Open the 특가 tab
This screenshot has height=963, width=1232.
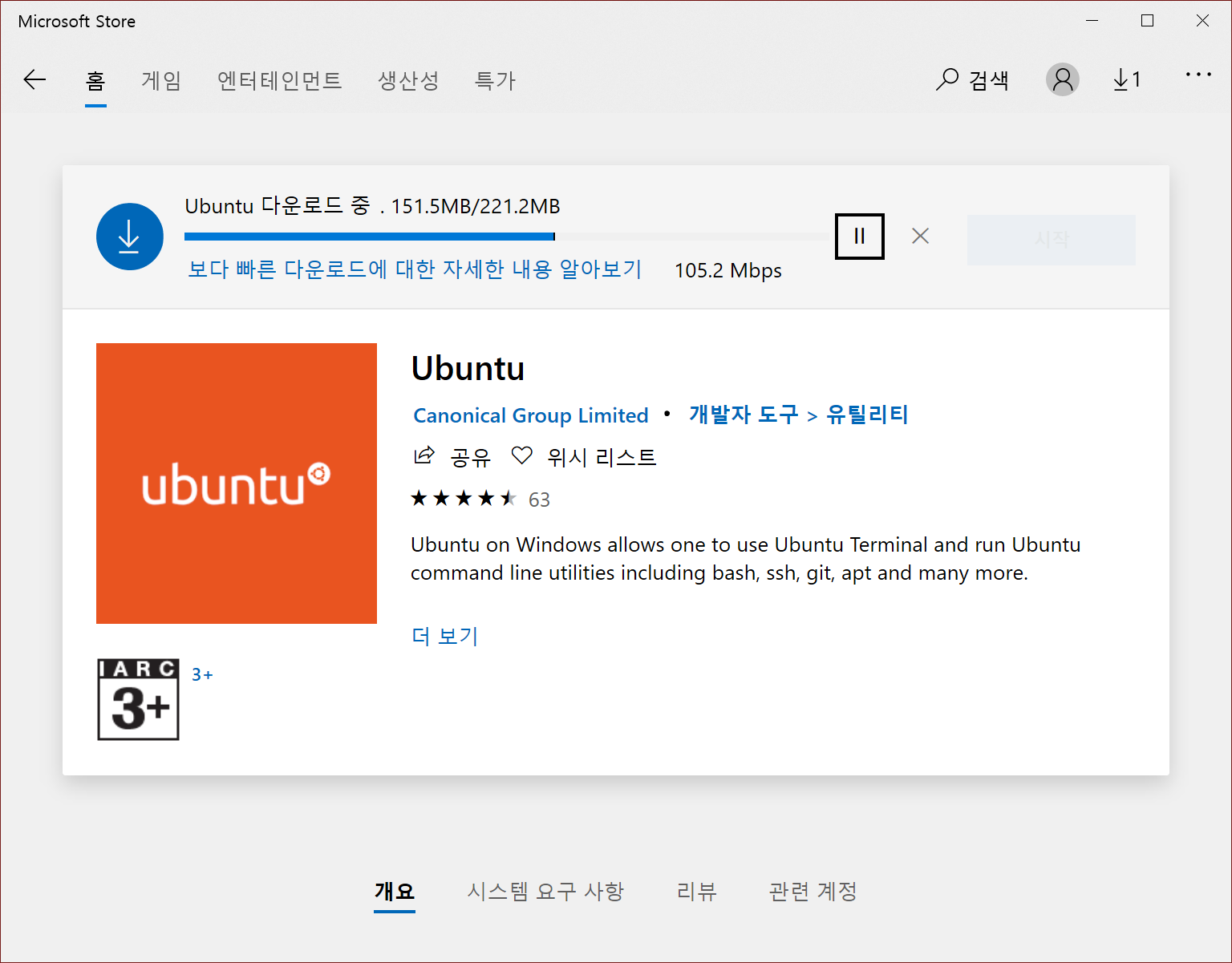coord(495,80)
